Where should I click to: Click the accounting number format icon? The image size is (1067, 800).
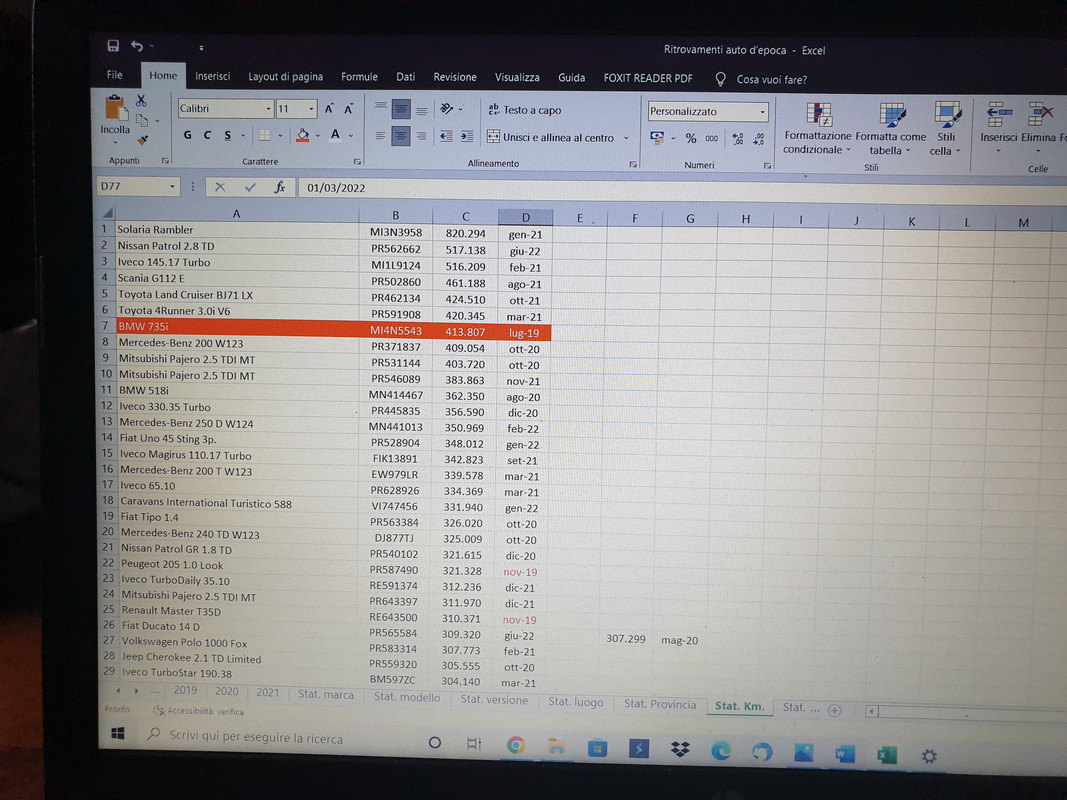[657, 137]
